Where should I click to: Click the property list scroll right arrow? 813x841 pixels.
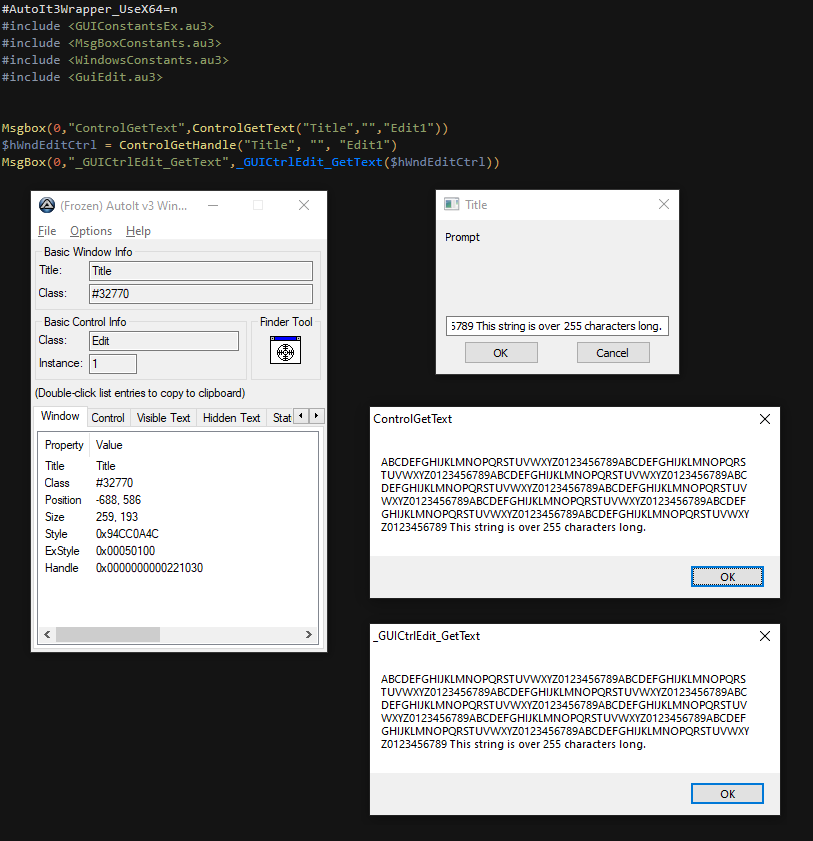click(x=309, y=635)
